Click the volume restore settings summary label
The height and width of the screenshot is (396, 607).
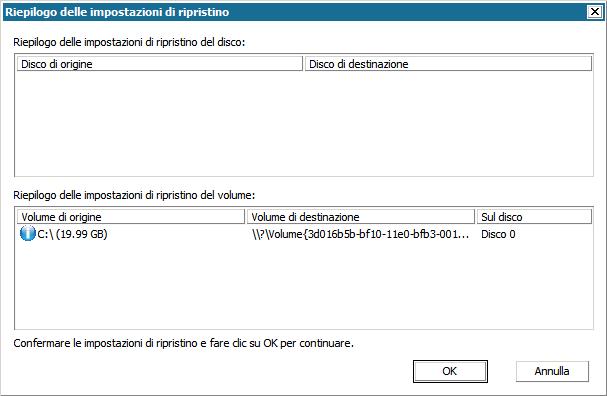134,195
